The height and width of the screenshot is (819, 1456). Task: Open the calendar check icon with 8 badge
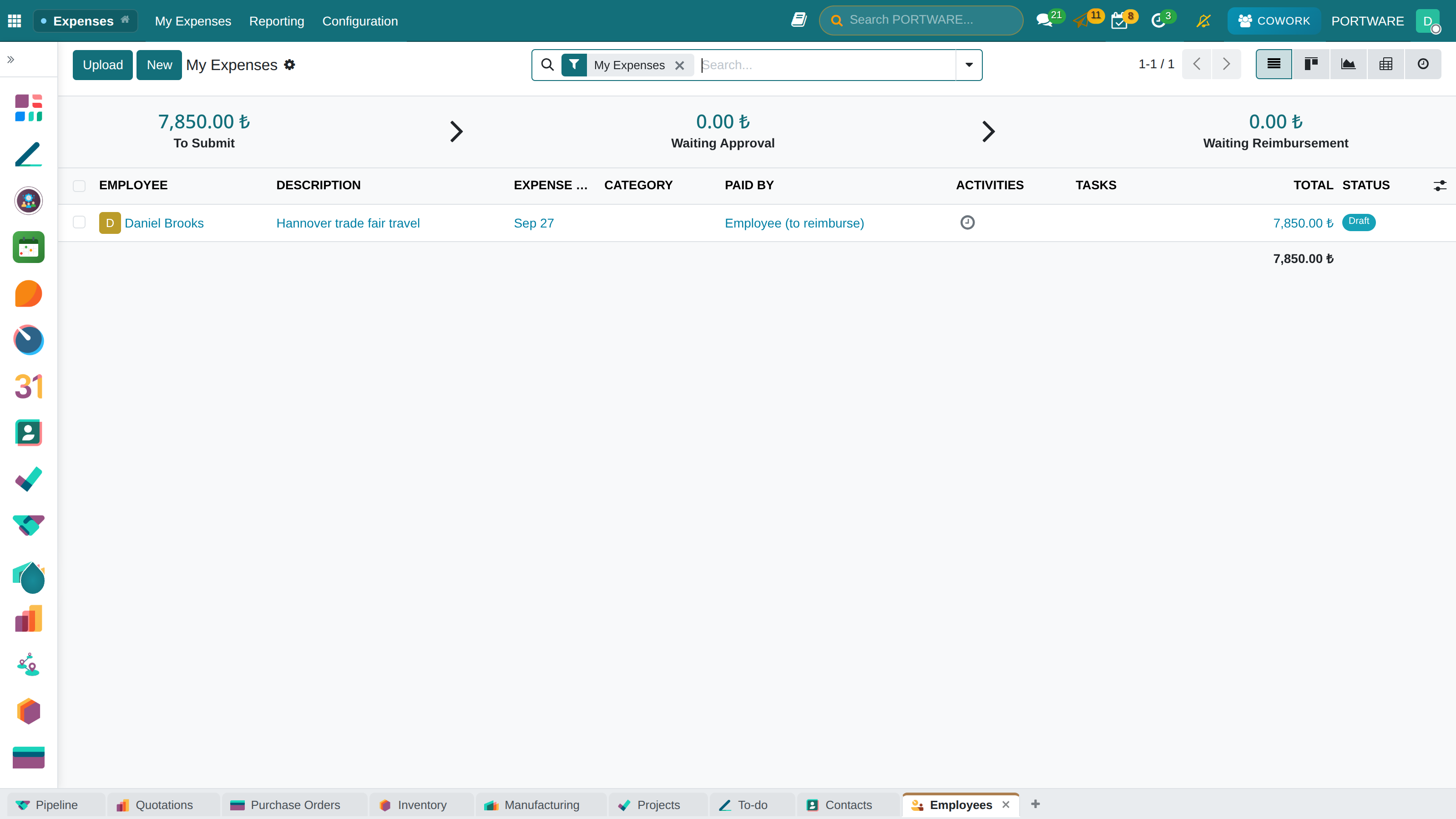[x=1119, y=21]
